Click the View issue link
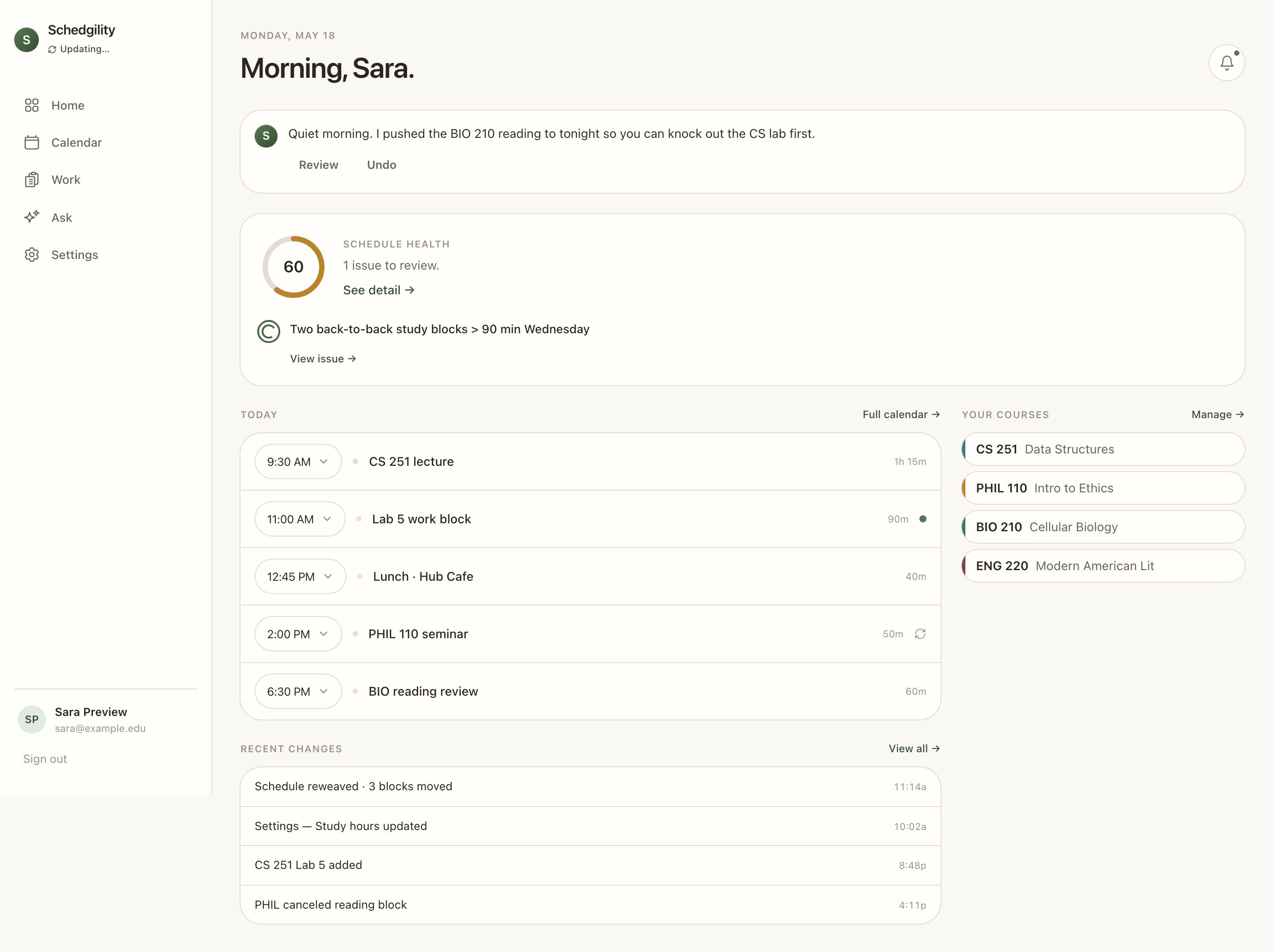Screen dimensions: 1273x952 click(323, 358)
